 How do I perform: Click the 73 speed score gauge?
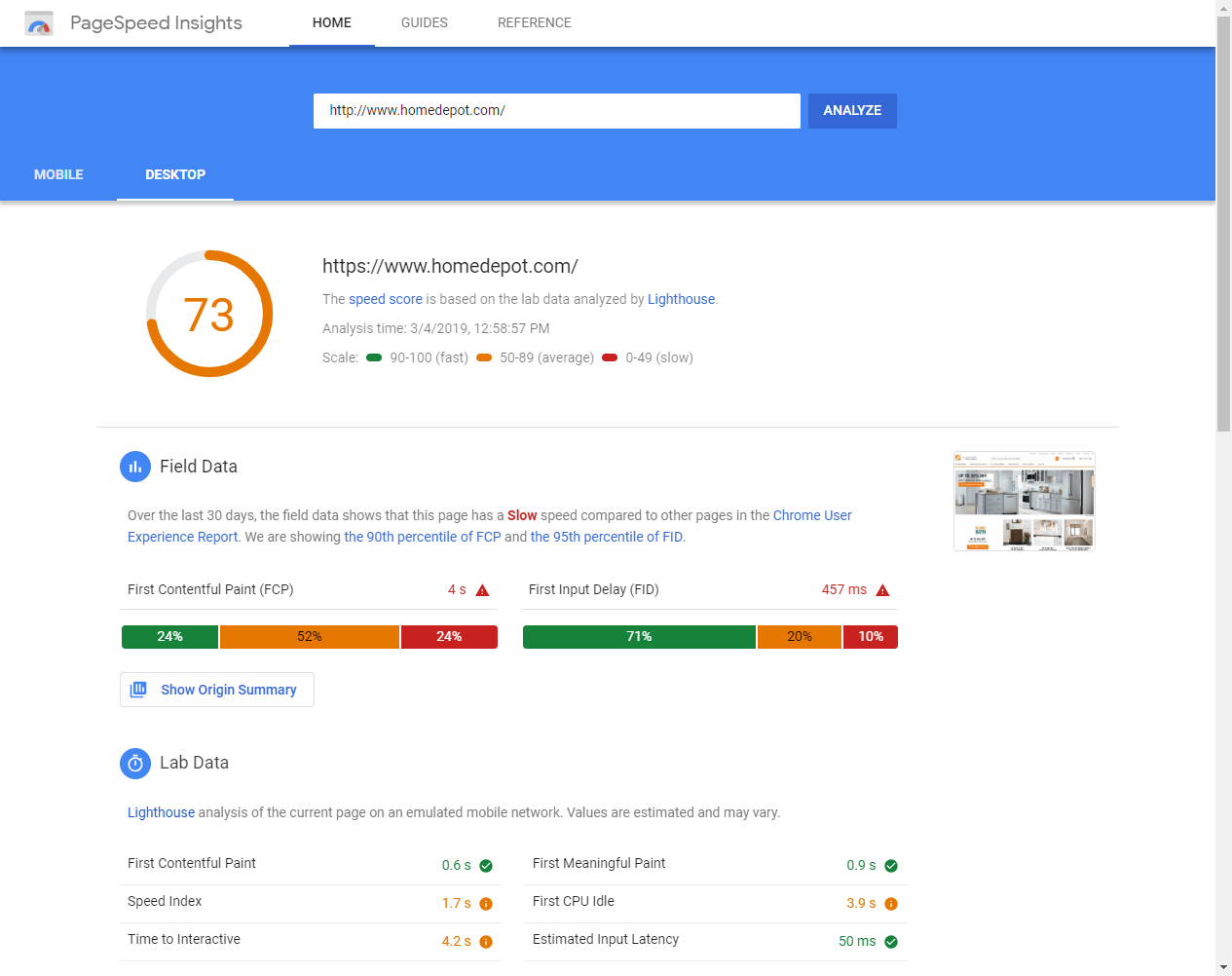click(209, 314)
